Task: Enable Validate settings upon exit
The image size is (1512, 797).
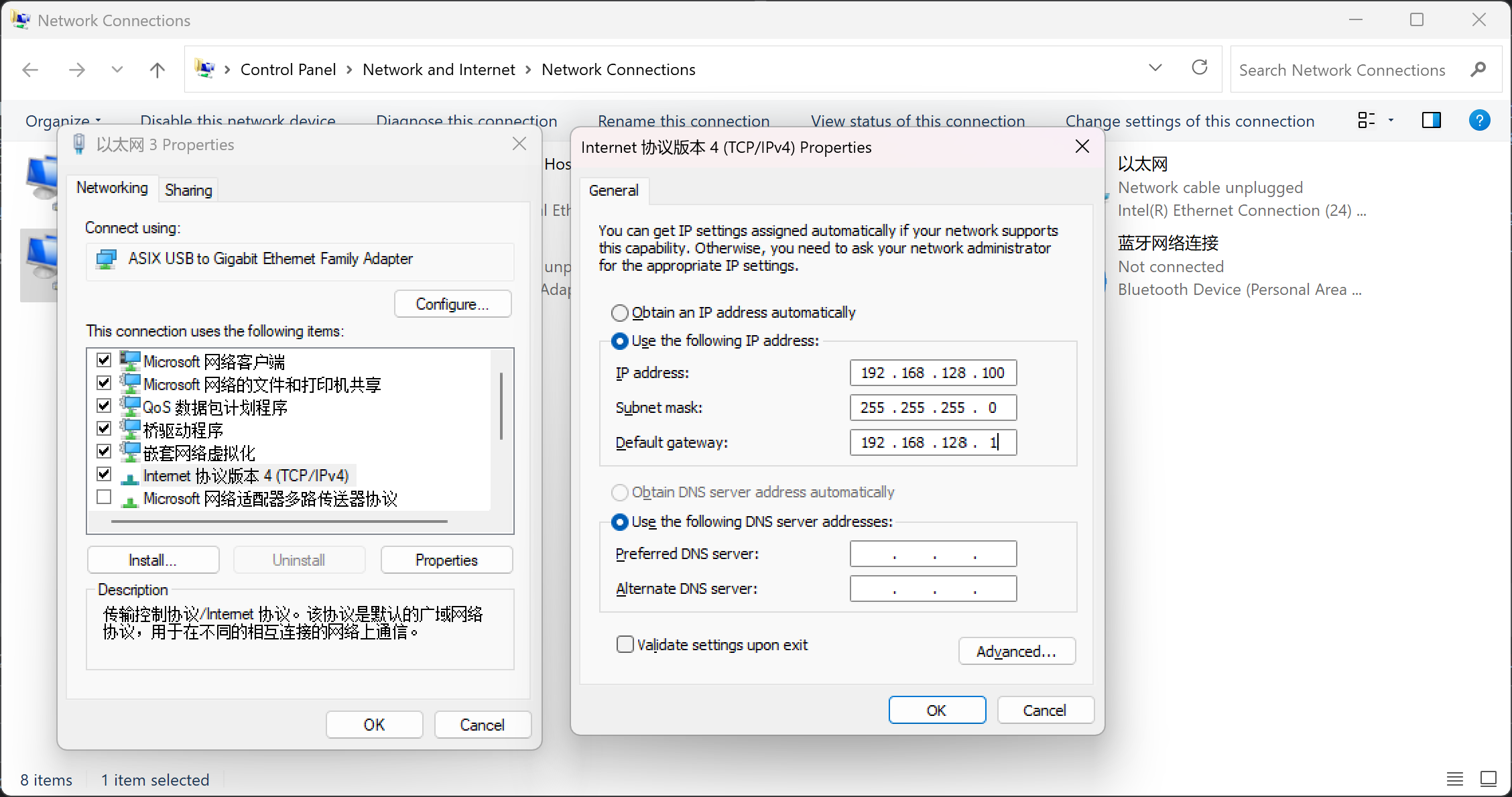Action: [x=625, y=643]
